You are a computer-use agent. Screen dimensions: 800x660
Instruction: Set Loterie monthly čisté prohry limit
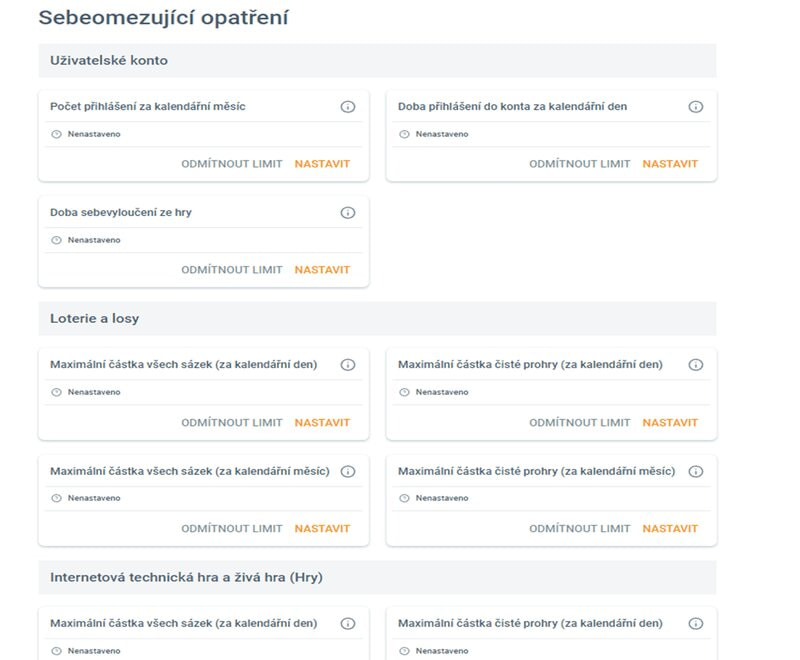670,529
